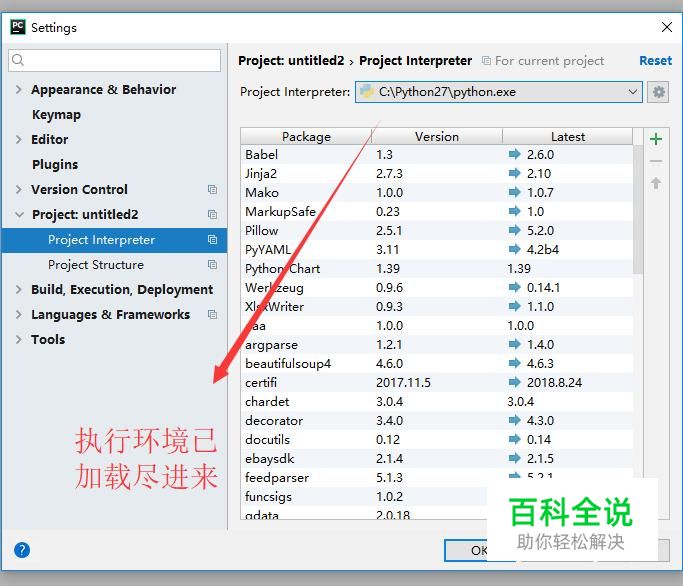The width and height of the screenshot is (683, 586).
Task: Open the Project Interpreter dropdown
Action: [498, 92]
